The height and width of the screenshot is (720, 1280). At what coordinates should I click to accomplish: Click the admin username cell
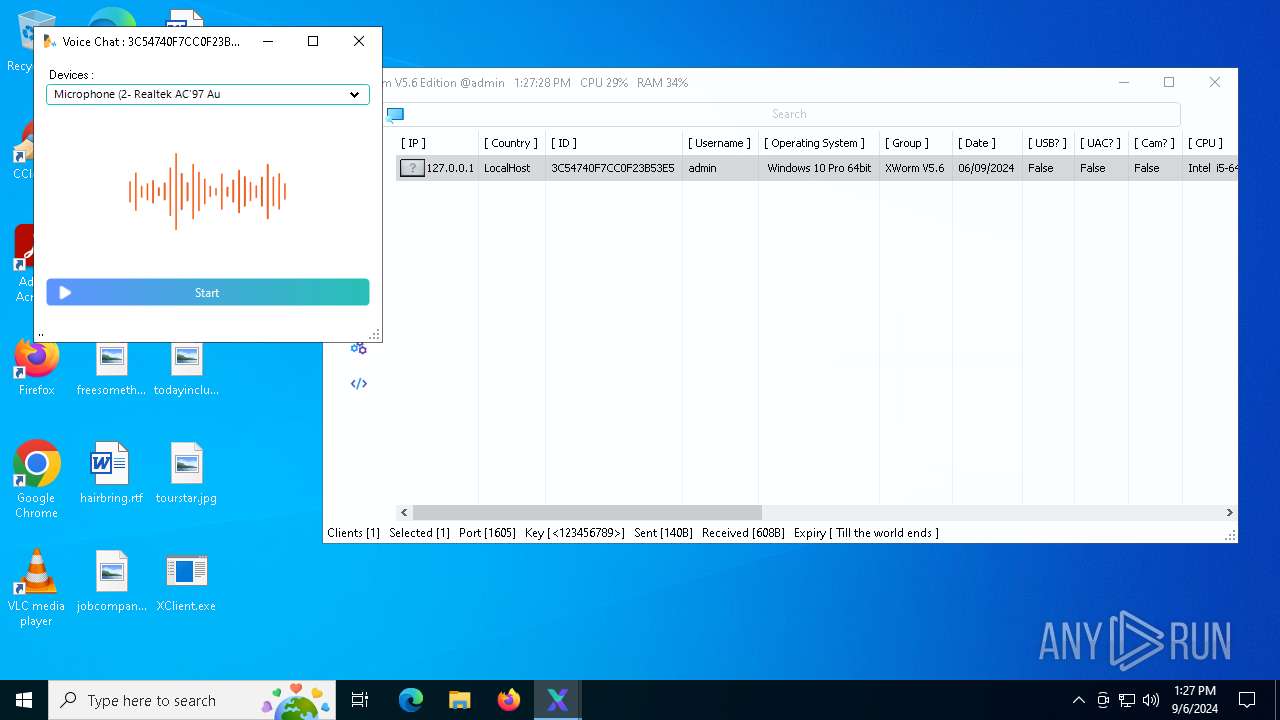coord(702,168)
